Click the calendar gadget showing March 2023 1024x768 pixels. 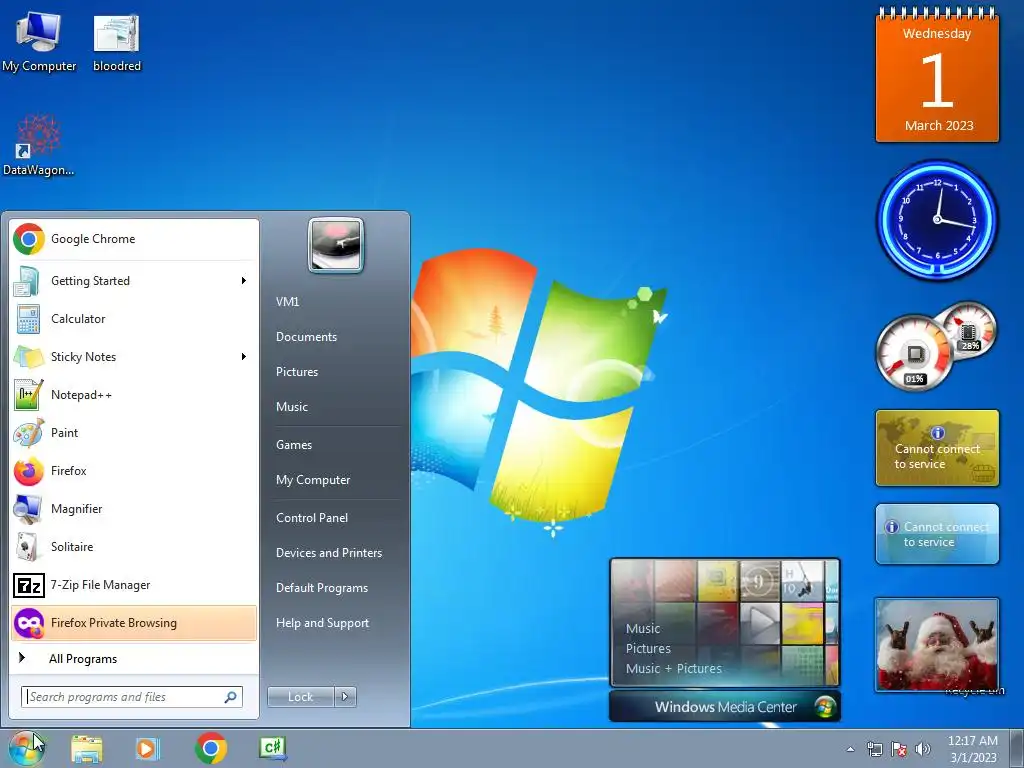click(937, 76)
